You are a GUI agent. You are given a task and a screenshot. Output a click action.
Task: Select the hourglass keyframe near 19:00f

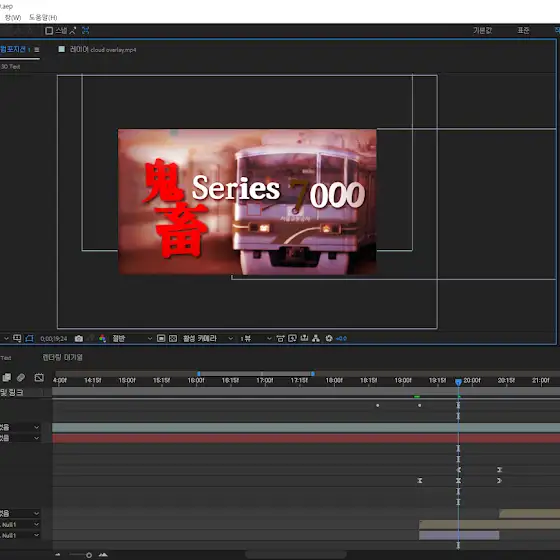[x=420, y=481]
